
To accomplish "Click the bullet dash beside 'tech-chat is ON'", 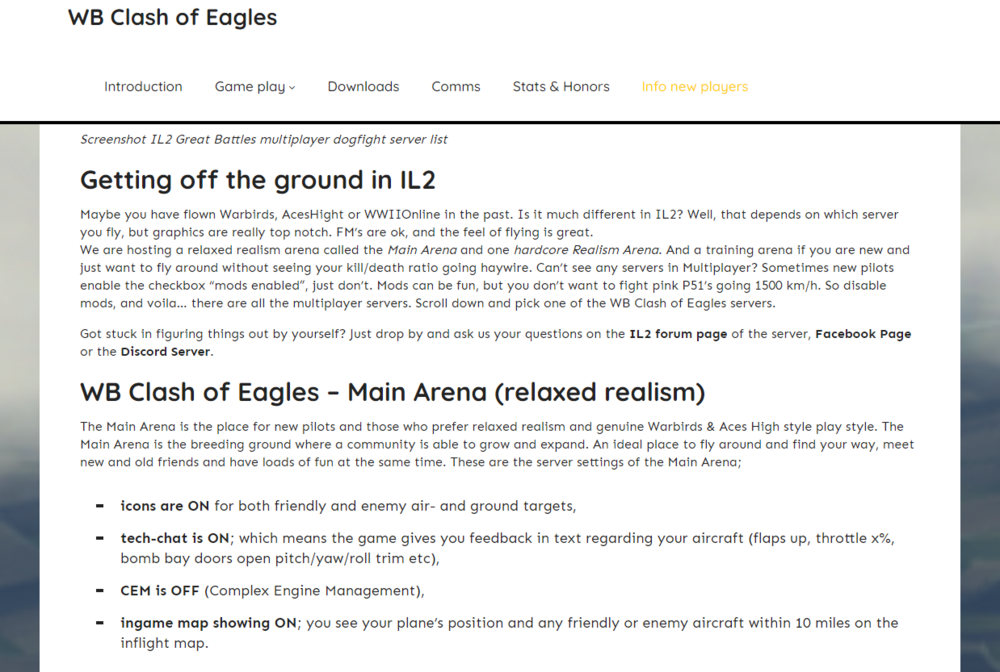I will [99, 538].
